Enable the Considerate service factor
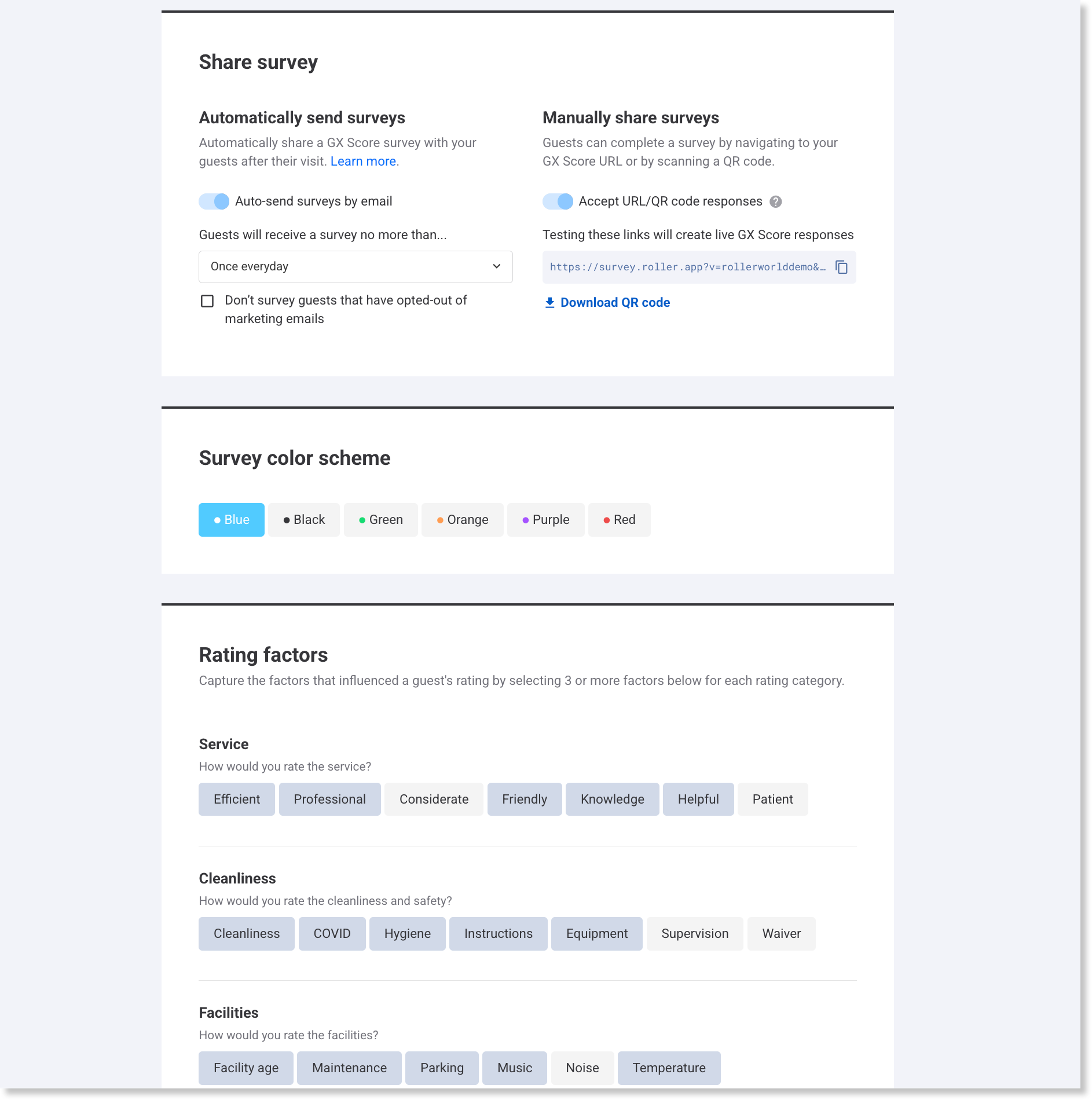 click(x=434, y=800)
